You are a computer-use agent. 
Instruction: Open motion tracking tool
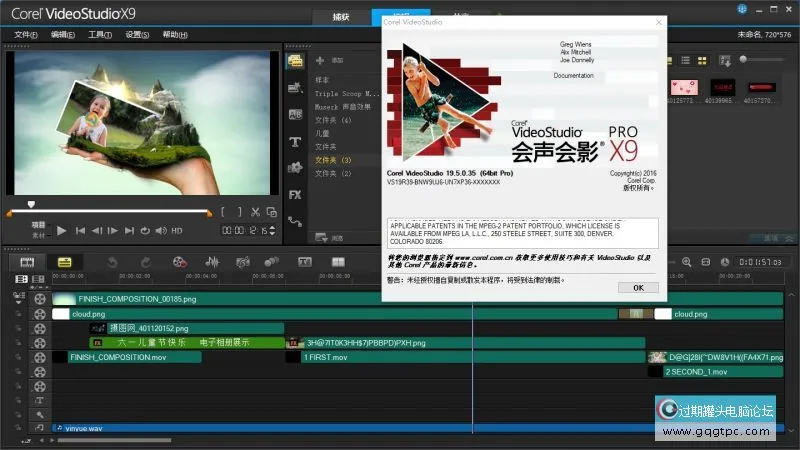271,262
